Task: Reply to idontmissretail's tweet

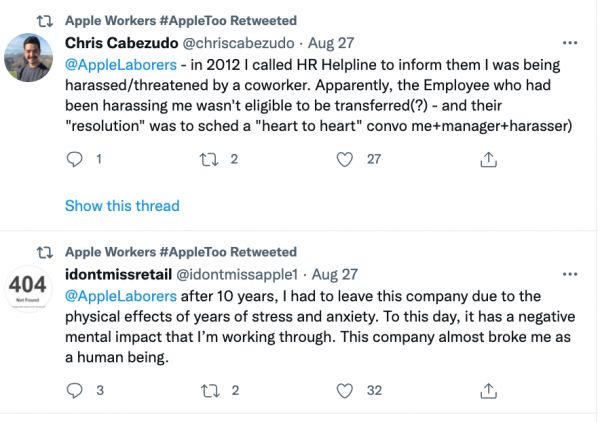Action: pyautogui.click(x=75, y=390)
